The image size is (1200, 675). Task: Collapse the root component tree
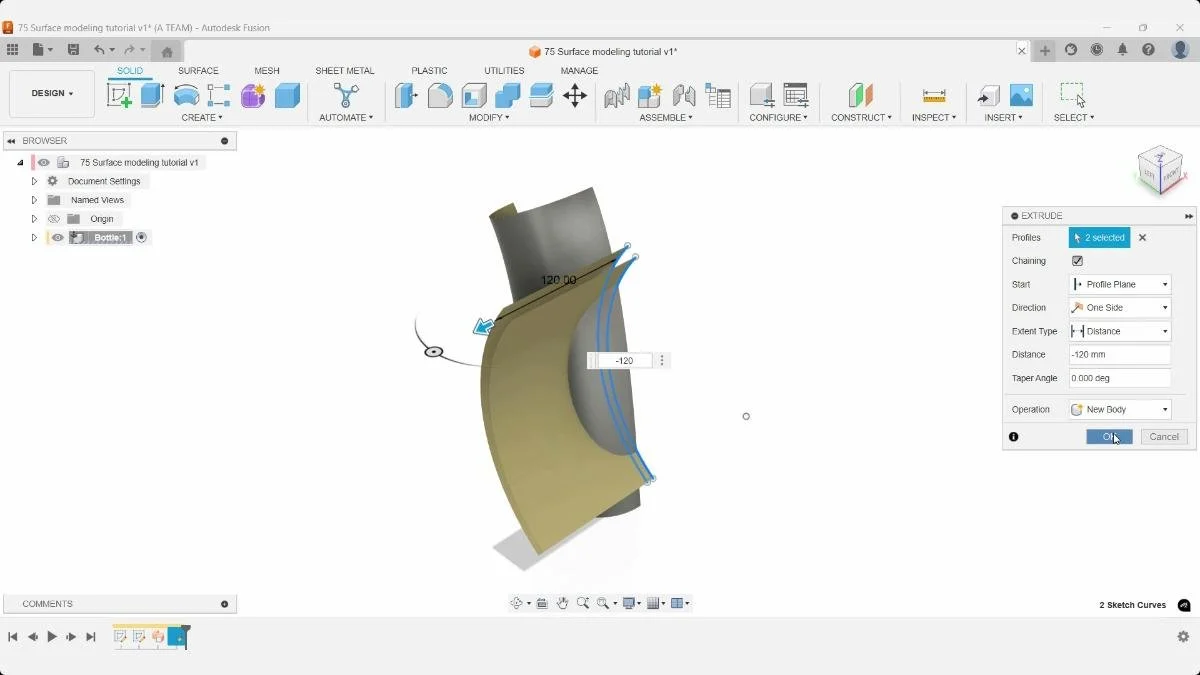point(20,162)
